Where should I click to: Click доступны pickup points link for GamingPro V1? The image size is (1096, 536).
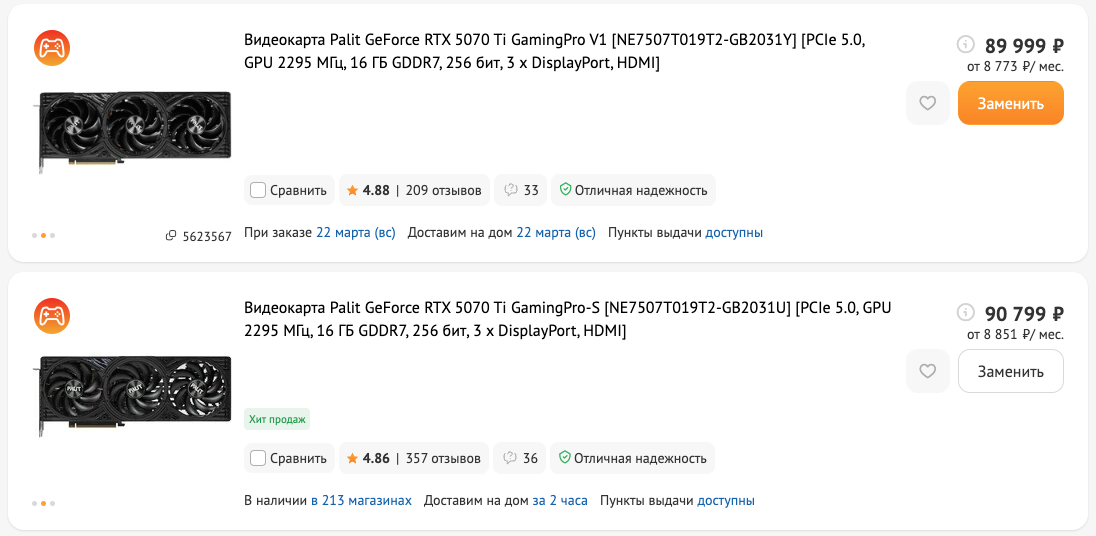[734, 233]
